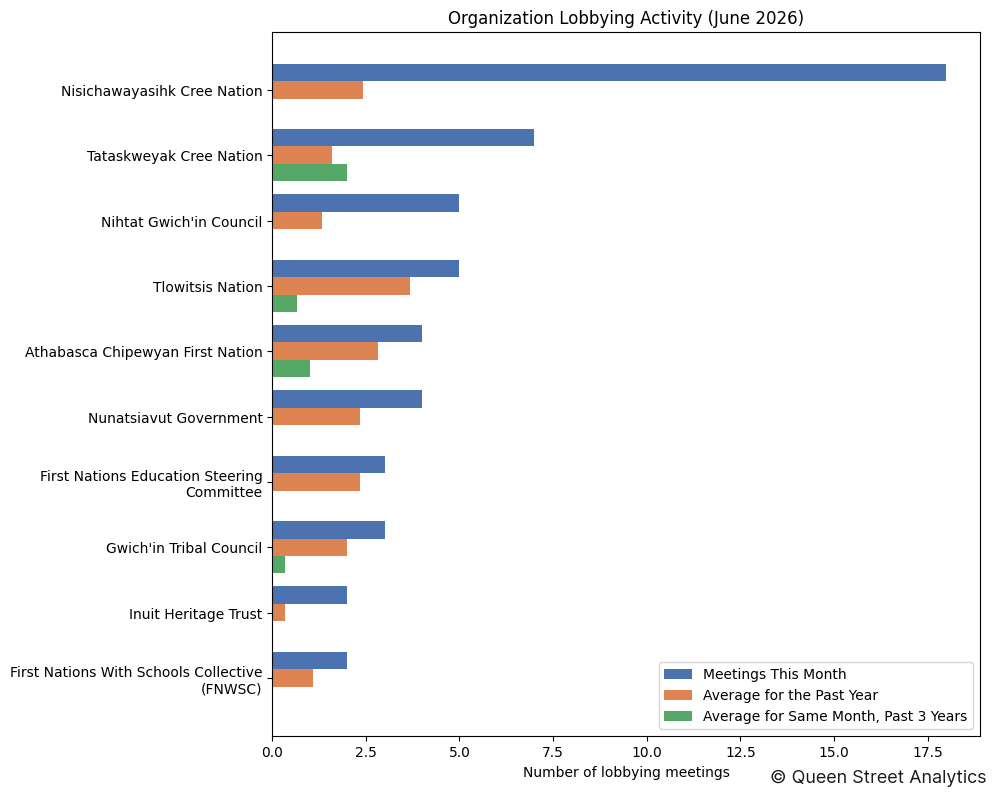996x796 pixels.
Task: Click Athabasca Chipewyan First Nation blue bar
Action: point(347,334)
